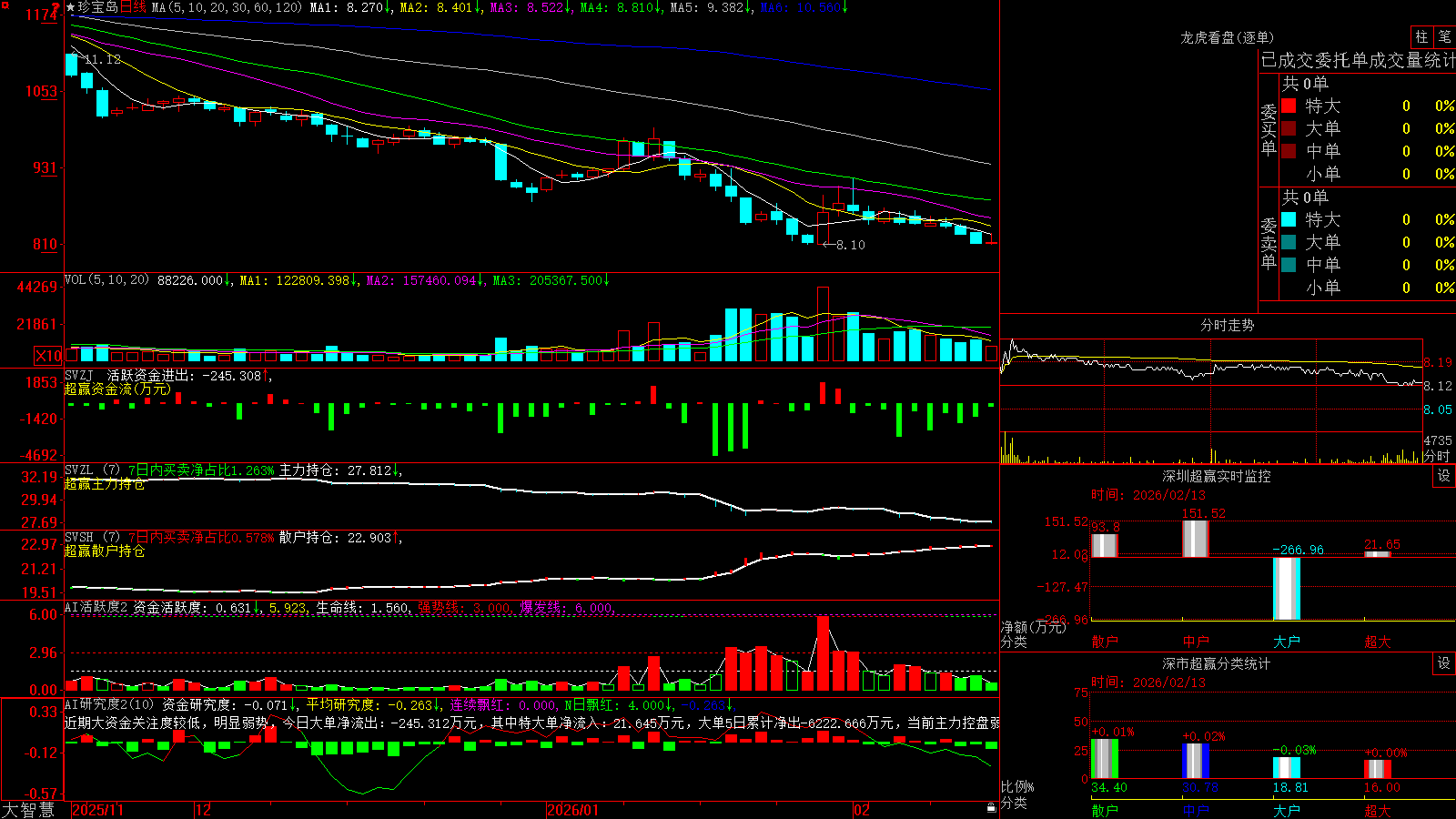Open 设 settings for 深圳超赢实时监控

click(1444, 476)
